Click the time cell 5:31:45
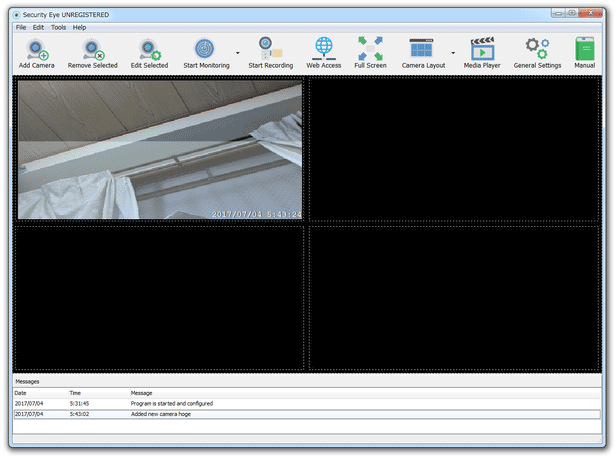The image size is (616, 458). [x=79, y=404]
